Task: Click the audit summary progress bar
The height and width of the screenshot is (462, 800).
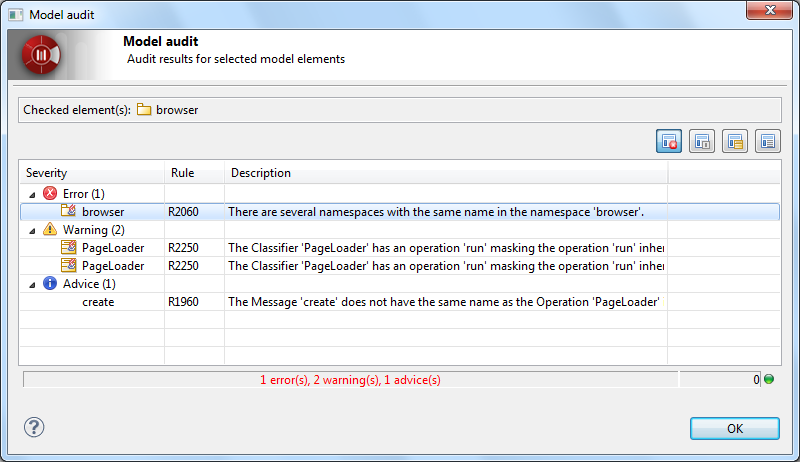Action: coord(350,380)
